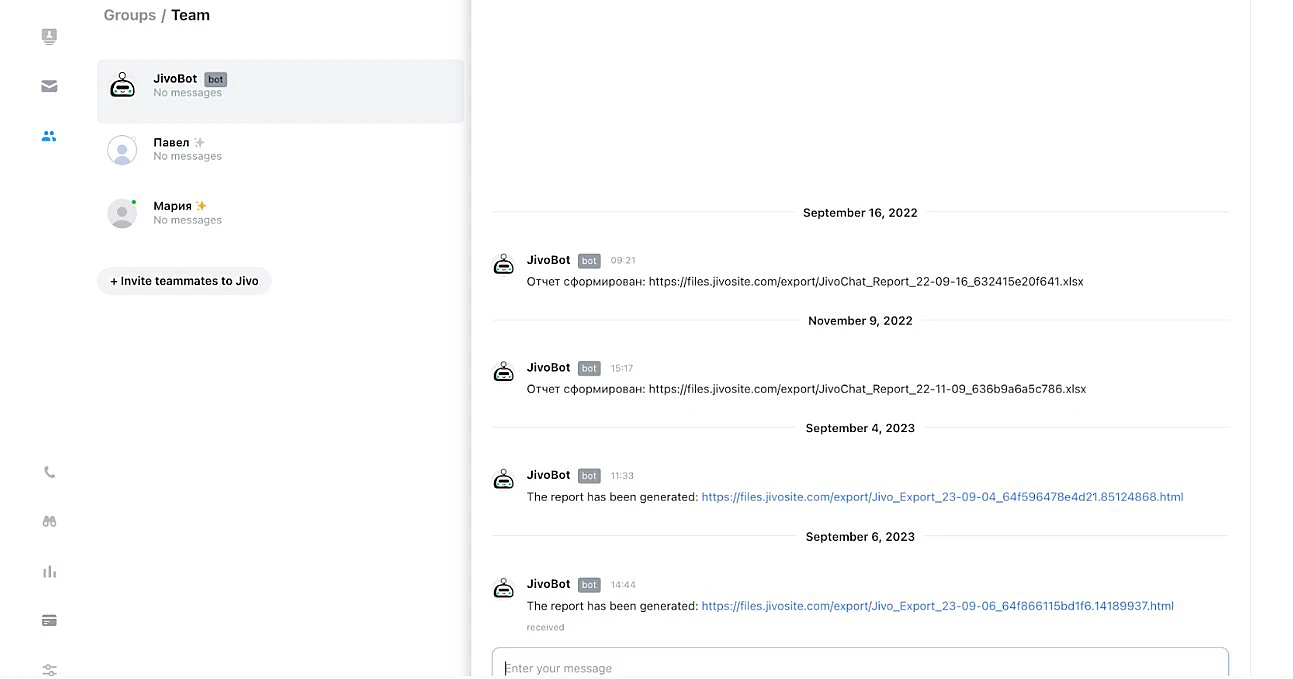Click the Team breadcrumb heading
Screen dimensions: 1293x679
pyautogui.click(x=190, y=16)
